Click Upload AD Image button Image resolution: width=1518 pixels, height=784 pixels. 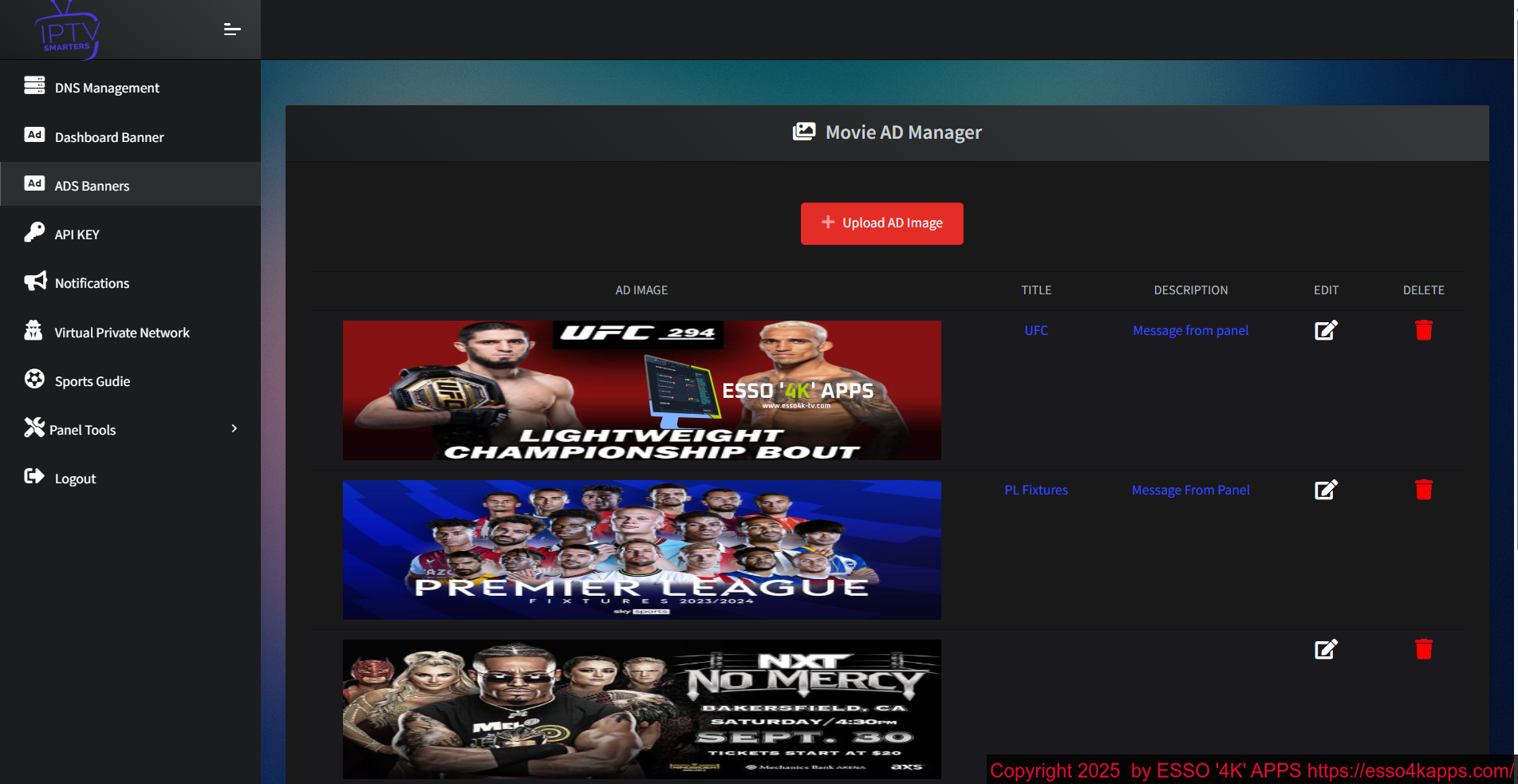(881, 223)
